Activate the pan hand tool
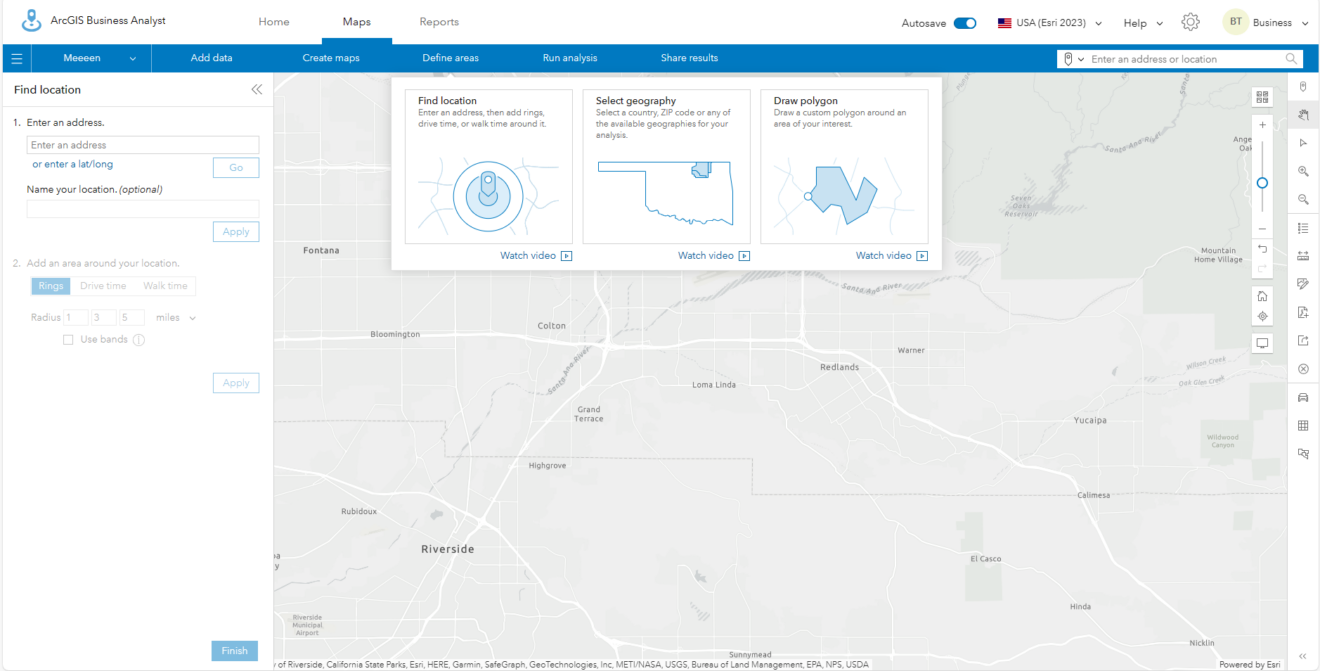This screenshot has width=1320, height=671. (1303, 115)
